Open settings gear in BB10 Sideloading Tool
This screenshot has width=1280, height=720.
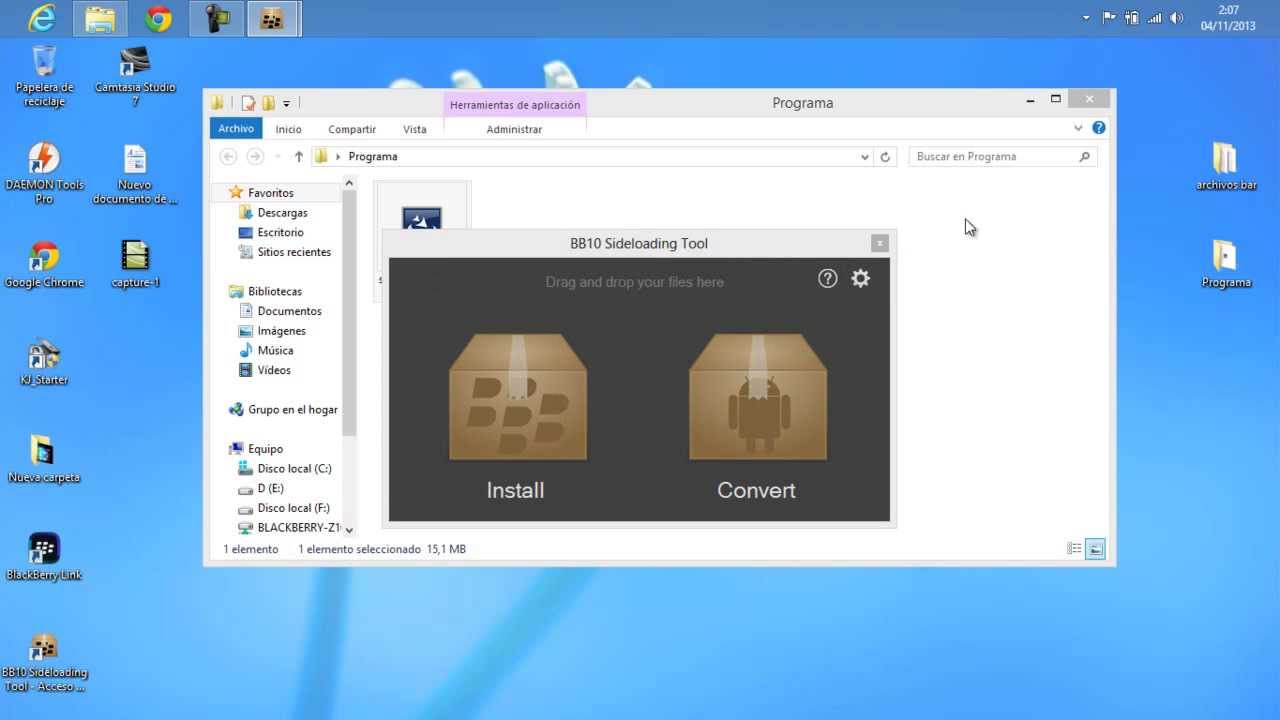click(x=861, y=279)
